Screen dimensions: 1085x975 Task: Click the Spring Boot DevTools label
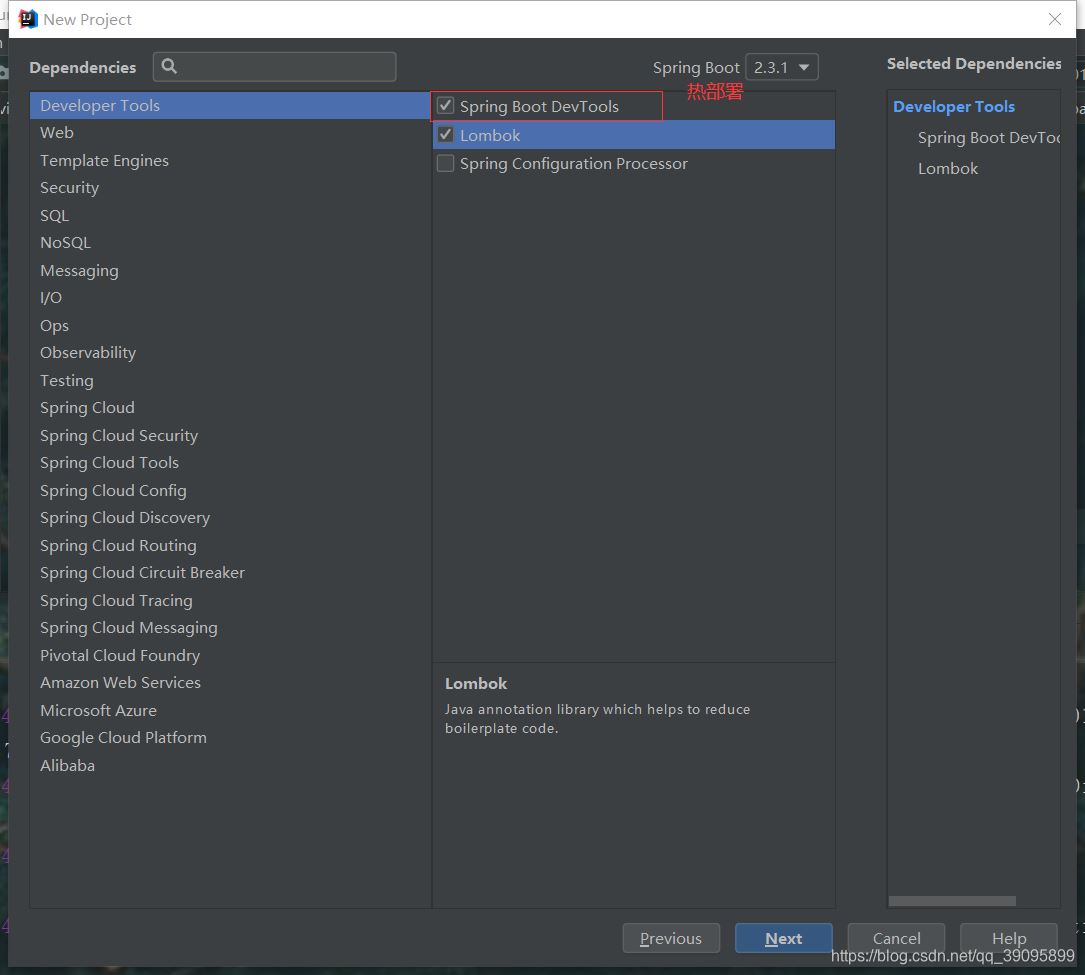539,107
